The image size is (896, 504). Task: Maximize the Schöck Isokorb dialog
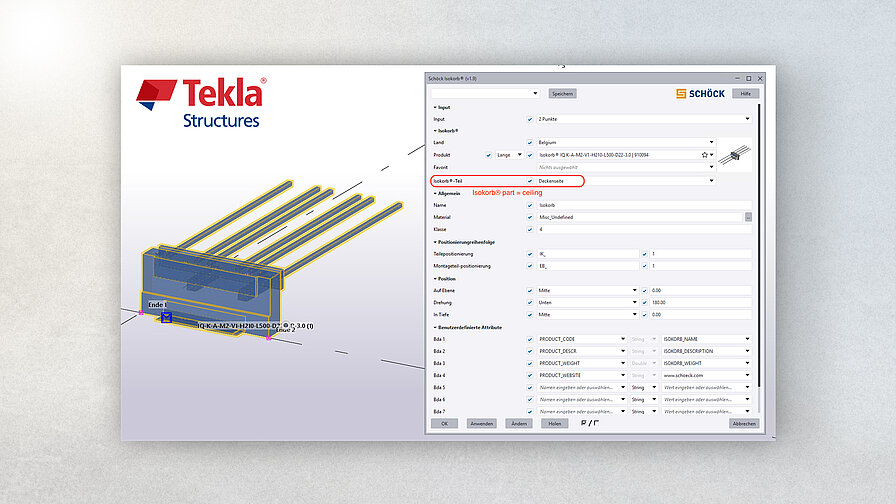(749, 78)
